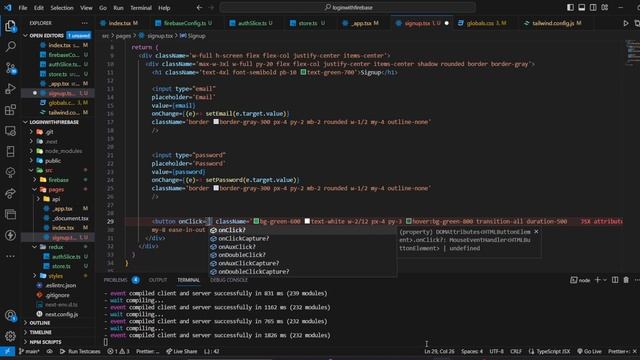640x360 pixels.
Task: Click the text-white color swatch
Action: click(x=307, y=221)
